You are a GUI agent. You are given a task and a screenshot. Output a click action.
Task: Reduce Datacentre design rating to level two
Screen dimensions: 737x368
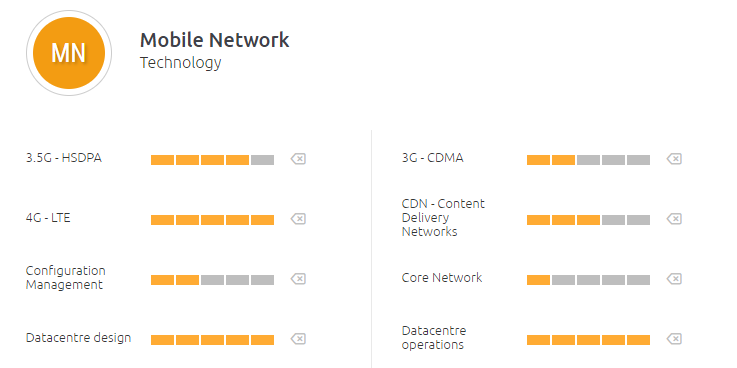(x=188, y=340)
